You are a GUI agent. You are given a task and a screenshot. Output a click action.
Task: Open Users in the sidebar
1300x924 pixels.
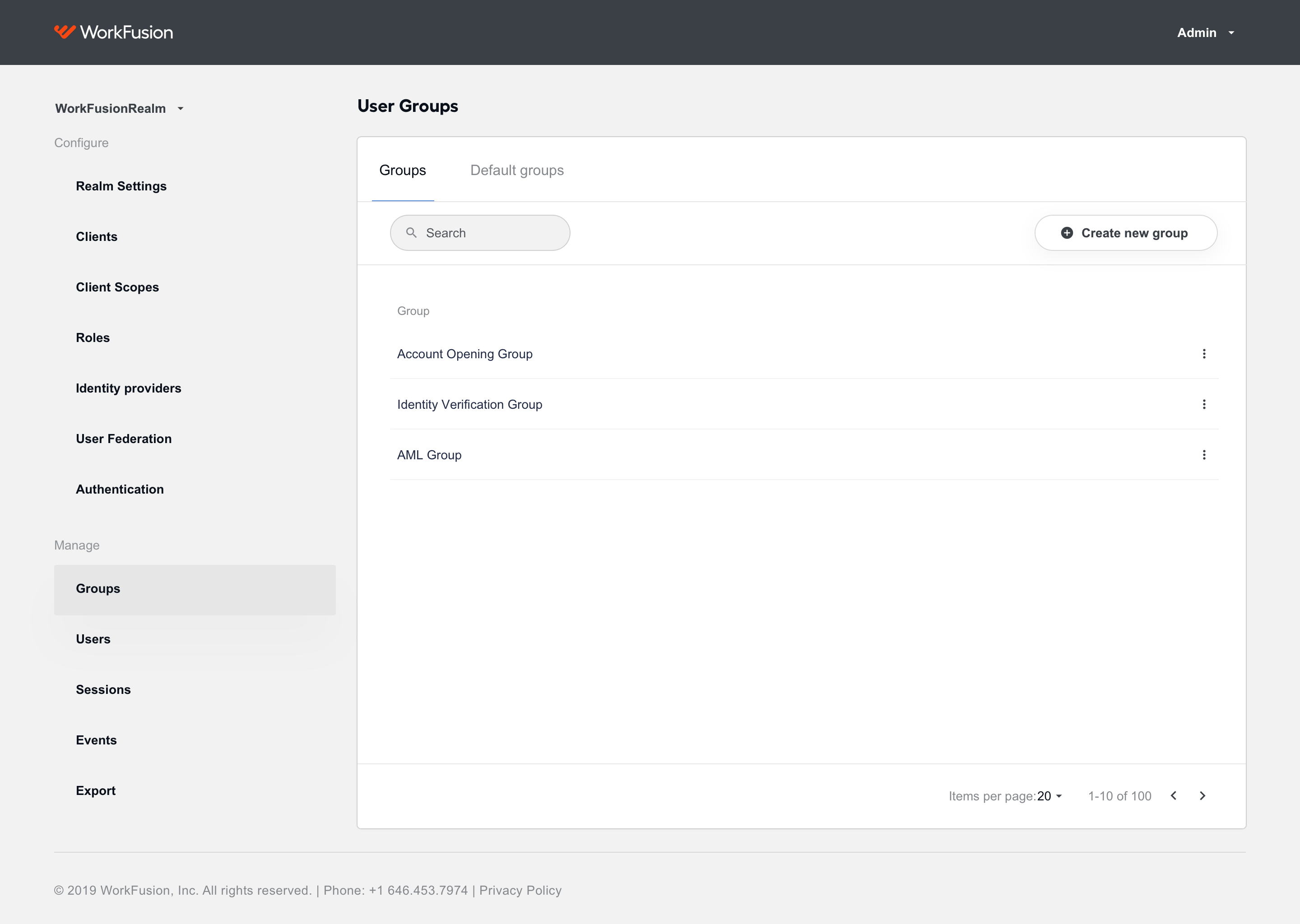(93, 639)
